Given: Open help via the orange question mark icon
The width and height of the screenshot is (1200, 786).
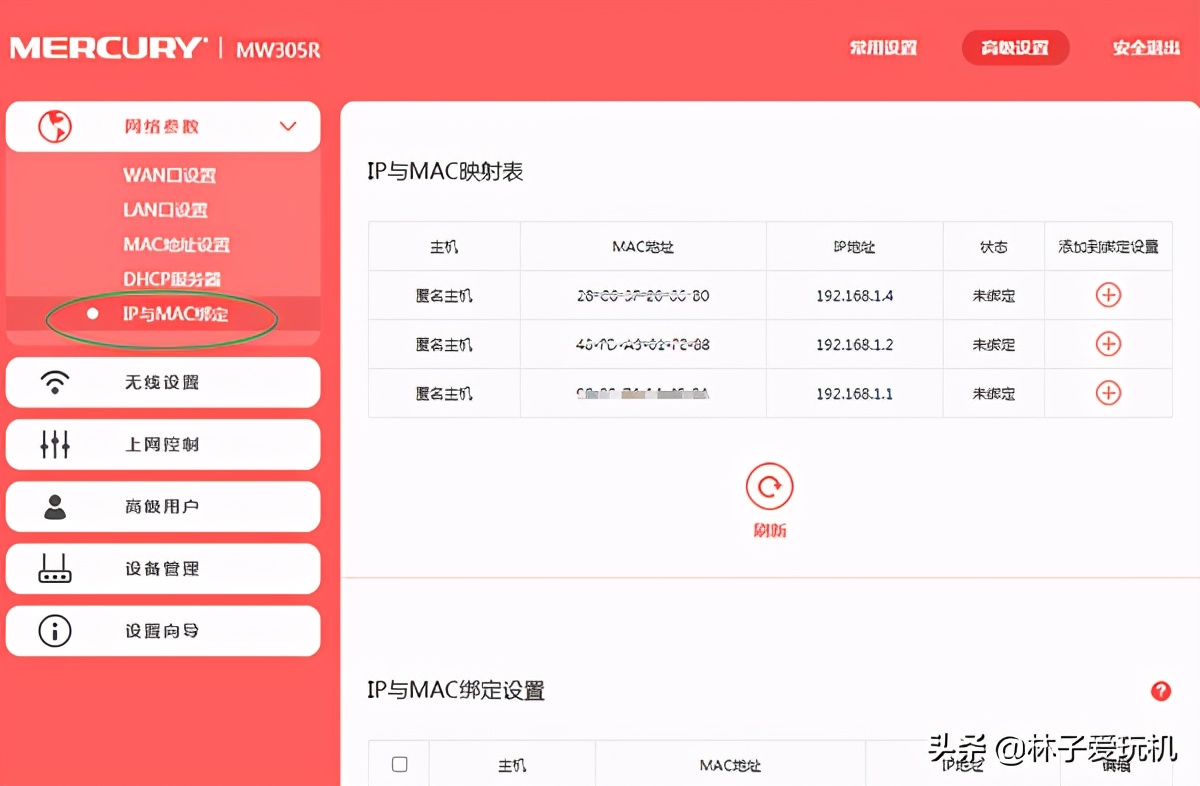Looking at the screenshot, I should [1160, 691].
